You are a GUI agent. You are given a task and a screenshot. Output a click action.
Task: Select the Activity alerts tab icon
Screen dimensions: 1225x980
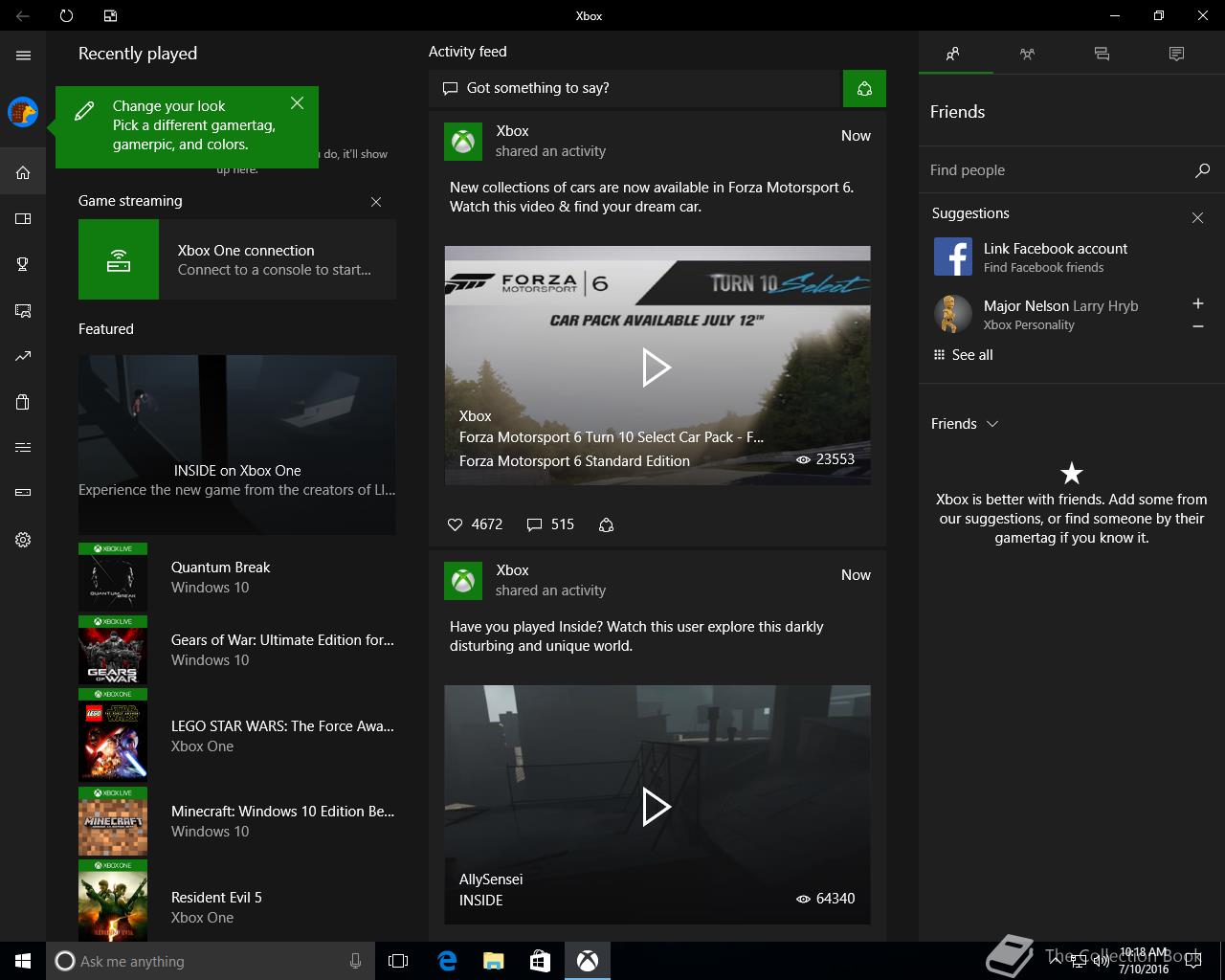1176,54
